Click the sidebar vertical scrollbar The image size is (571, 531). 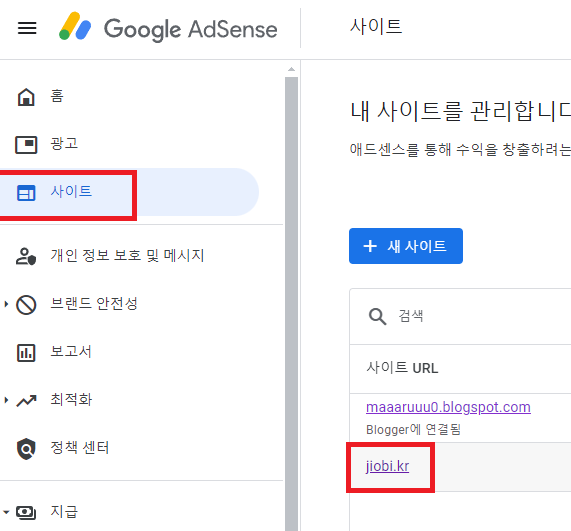coord(291,304)
